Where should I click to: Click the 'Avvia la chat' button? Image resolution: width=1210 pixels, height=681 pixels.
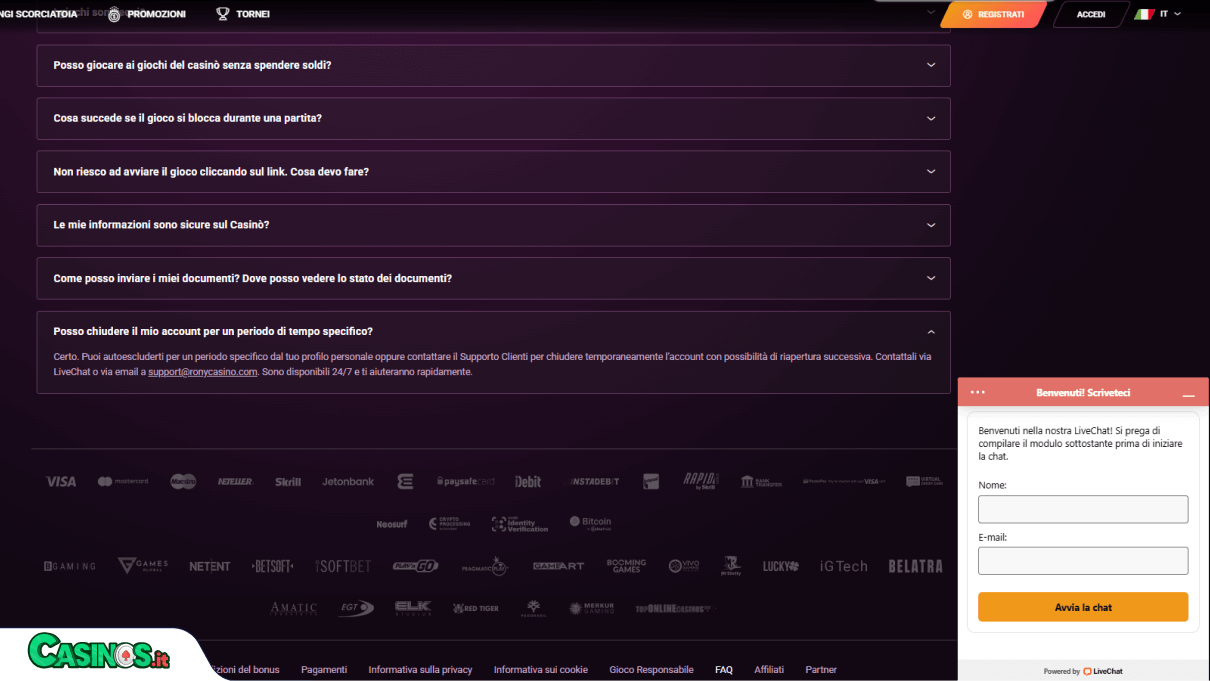1083,607
